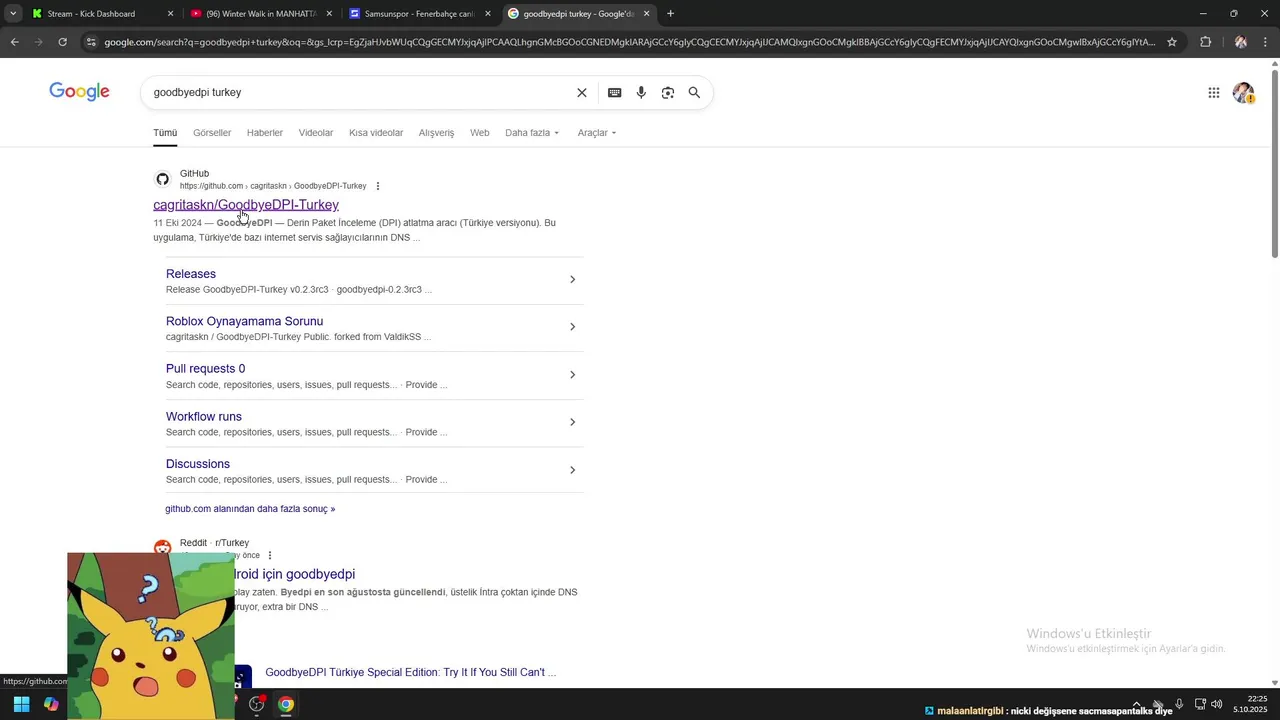Open the Chrome extensions puzzle icon
1280x720 pixels.
[1205, 42]
